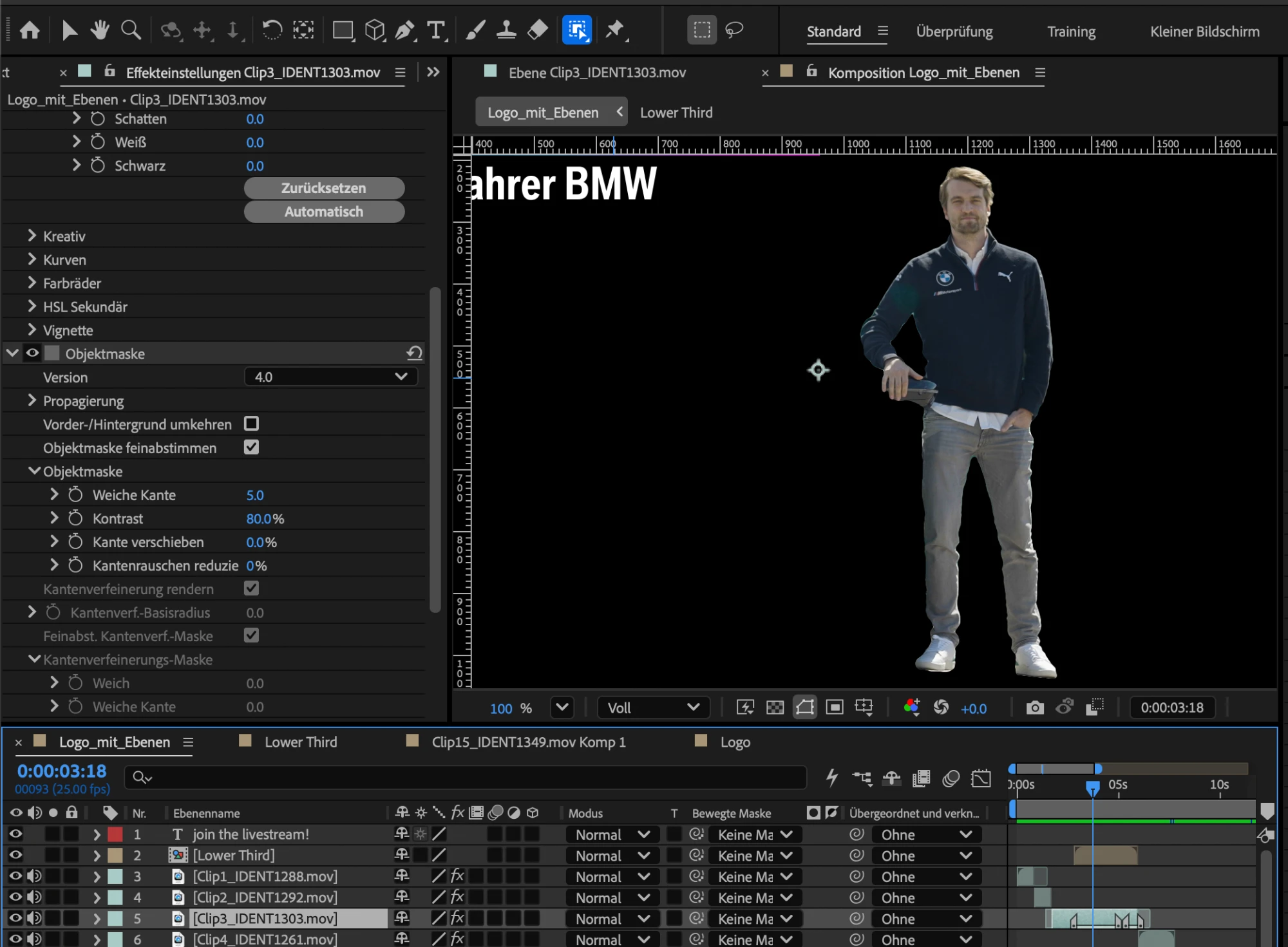Open the Version 4.0 dropdown
Viewport: 1288px width, 947px height.
(x=331, y=377)
